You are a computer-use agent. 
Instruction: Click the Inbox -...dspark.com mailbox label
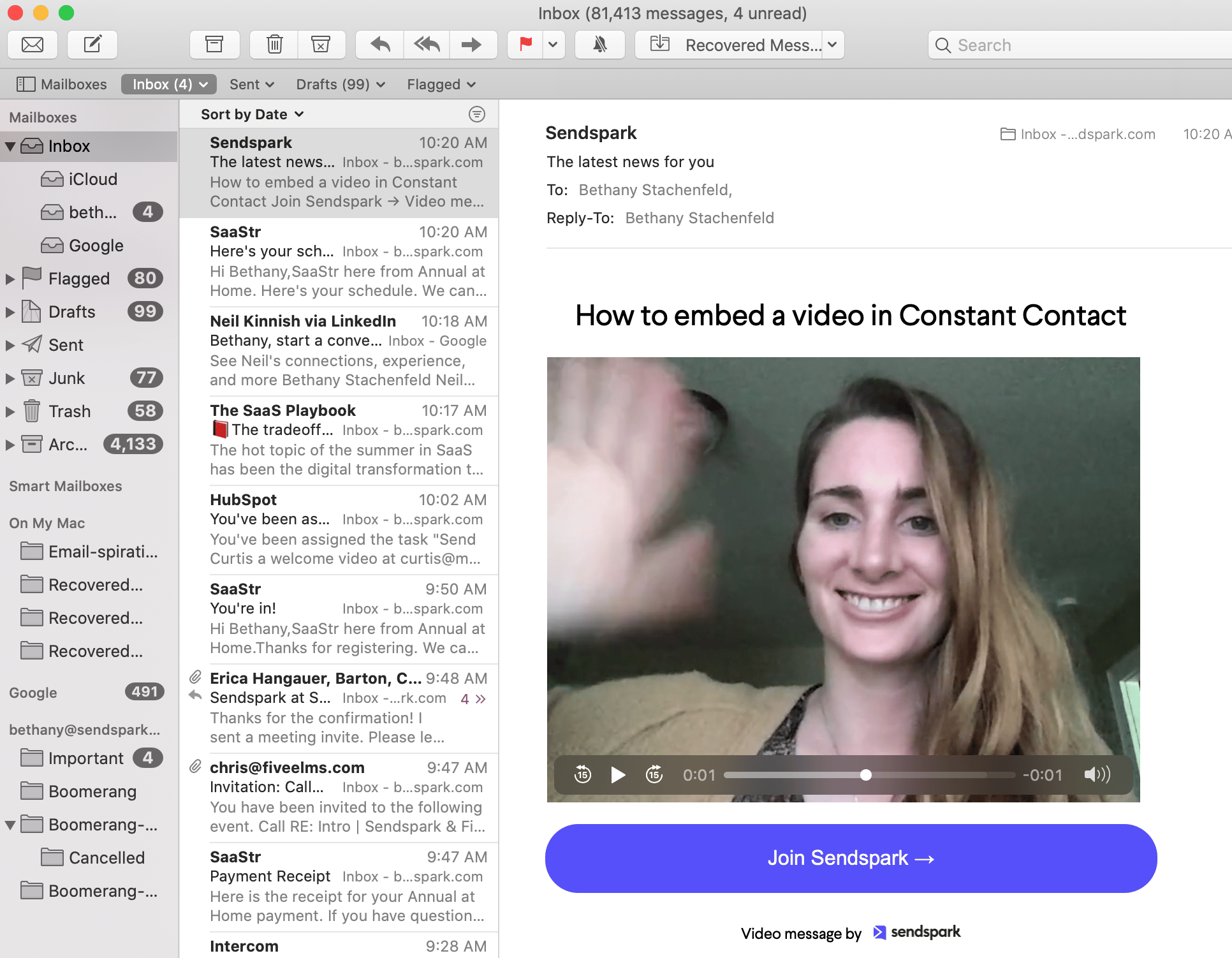pos(1078,134)
